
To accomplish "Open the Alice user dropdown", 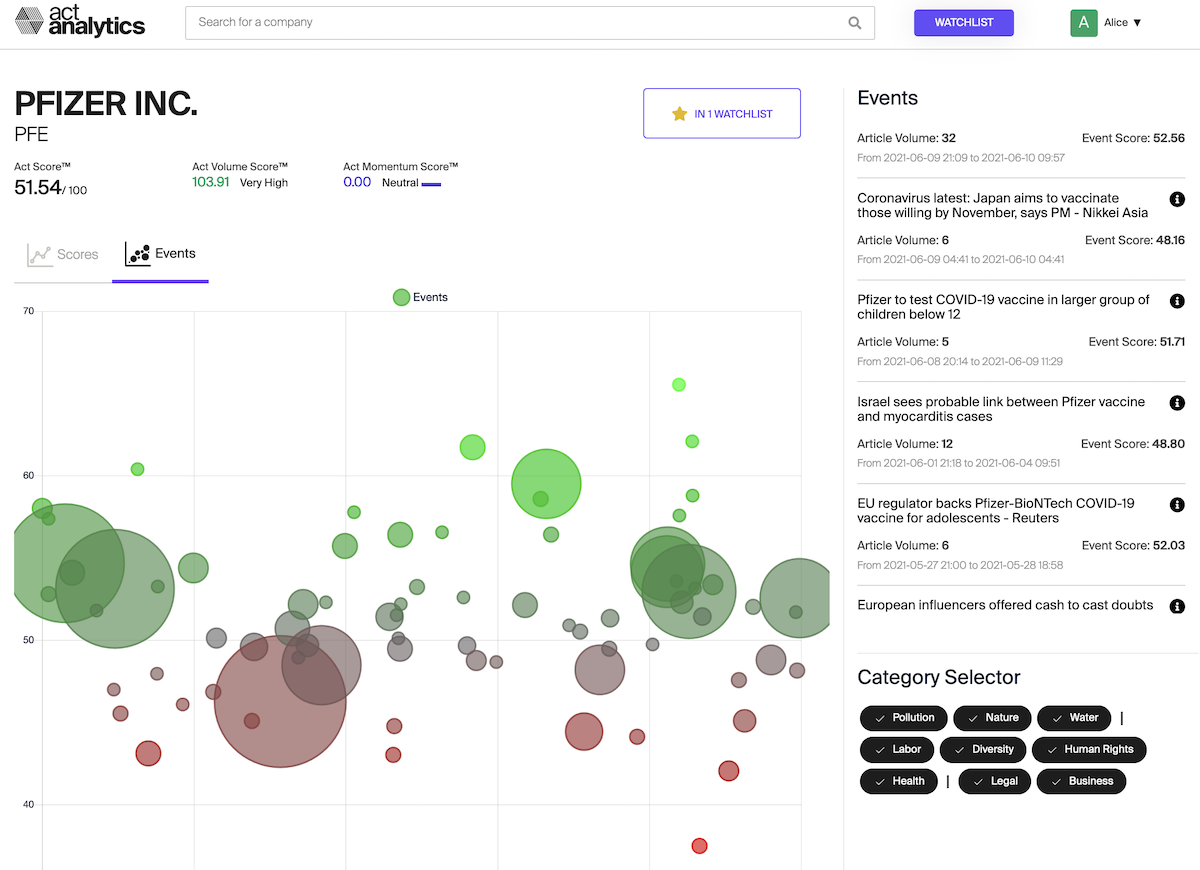I will [1123, 22].
